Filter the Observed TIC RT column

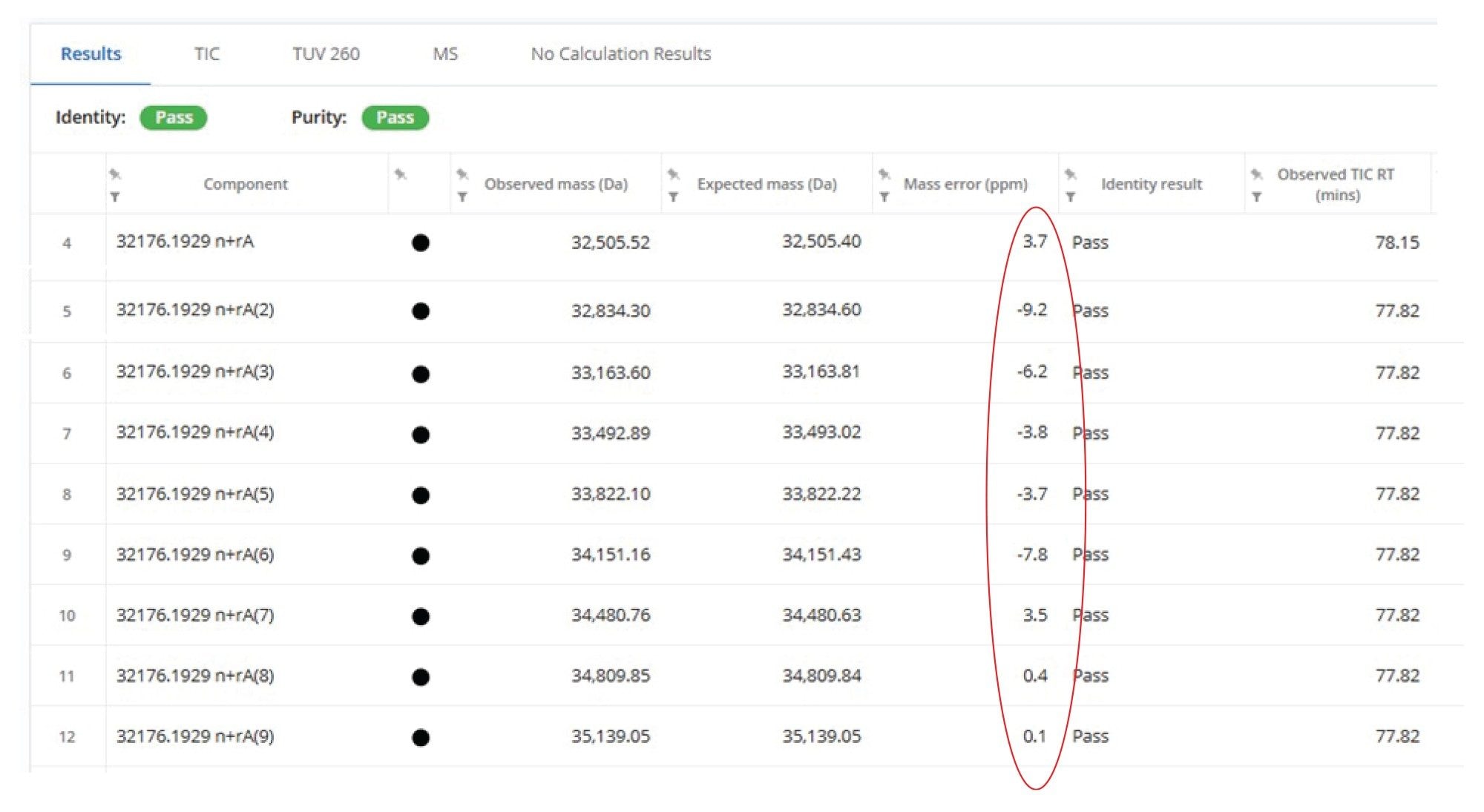point(1256,197)
